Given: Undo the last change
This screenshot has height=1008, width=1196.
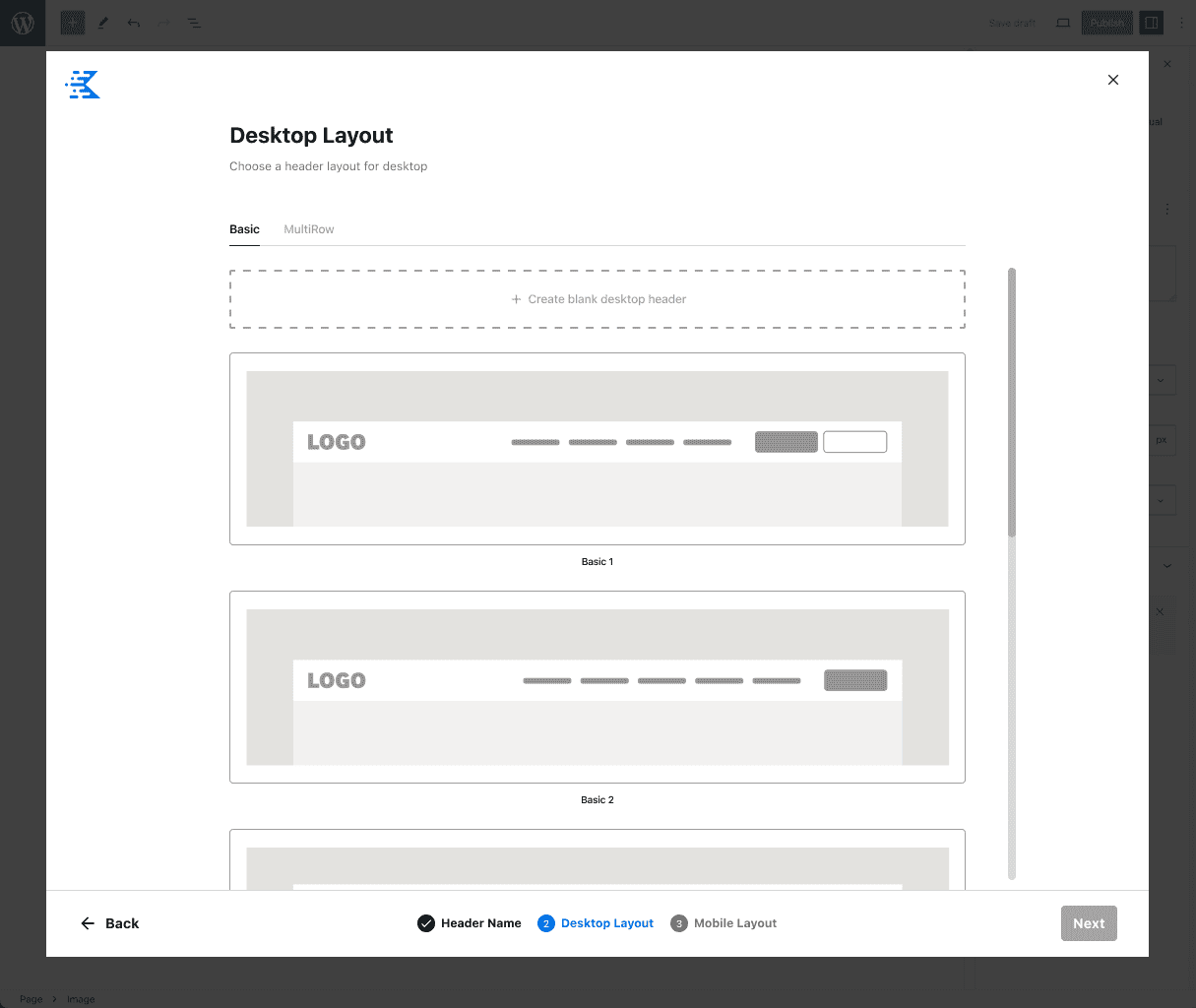Looking at the screenshot, I should tap(133, 23).
